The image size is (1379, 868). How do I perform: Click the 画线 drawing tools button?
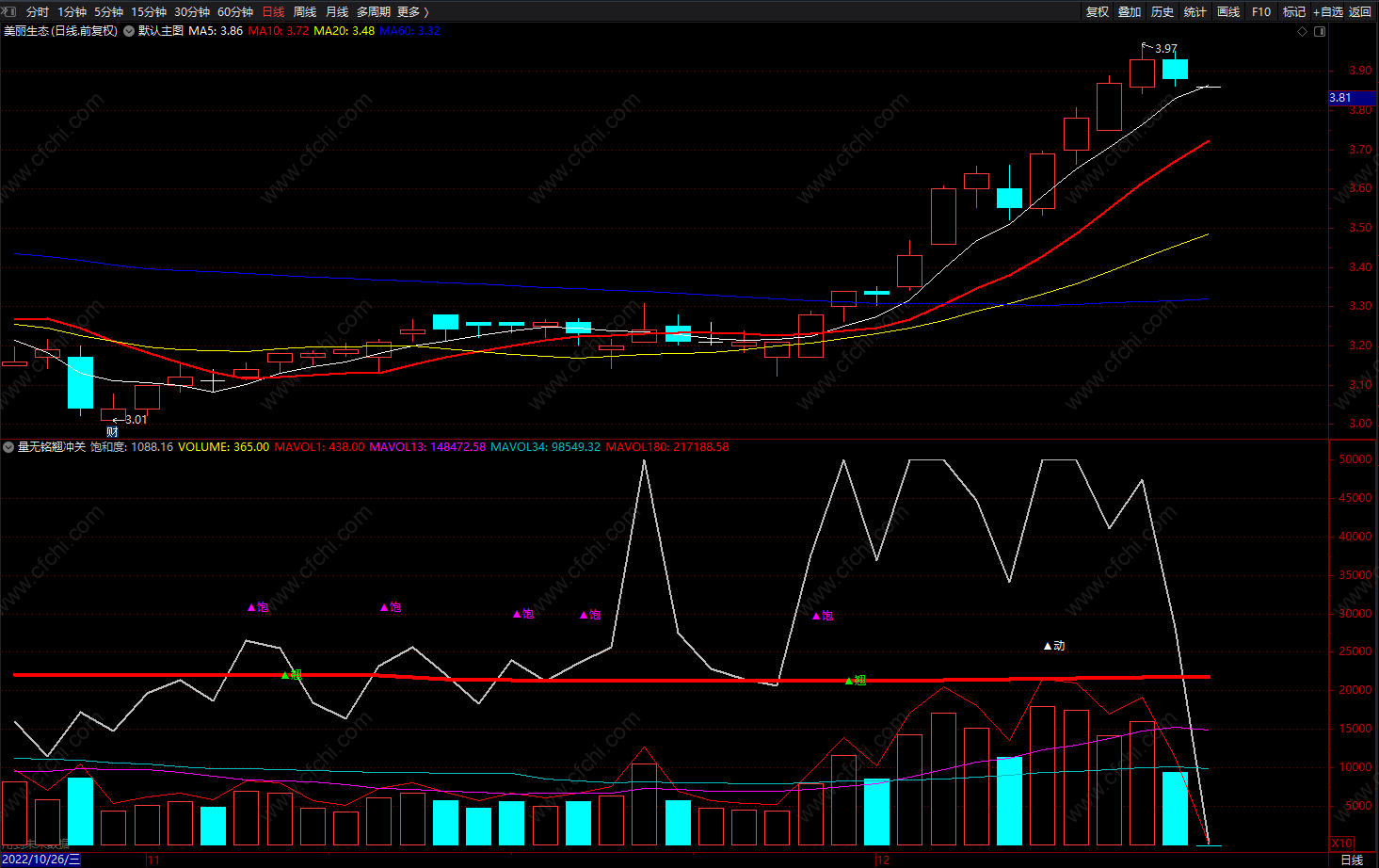tap(1228, 11)
